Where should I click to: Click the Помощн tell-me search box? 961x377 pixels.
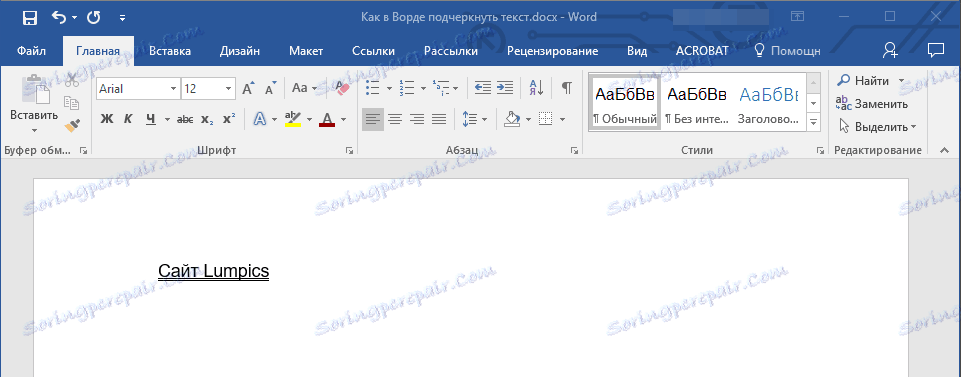tap(788, 51)
